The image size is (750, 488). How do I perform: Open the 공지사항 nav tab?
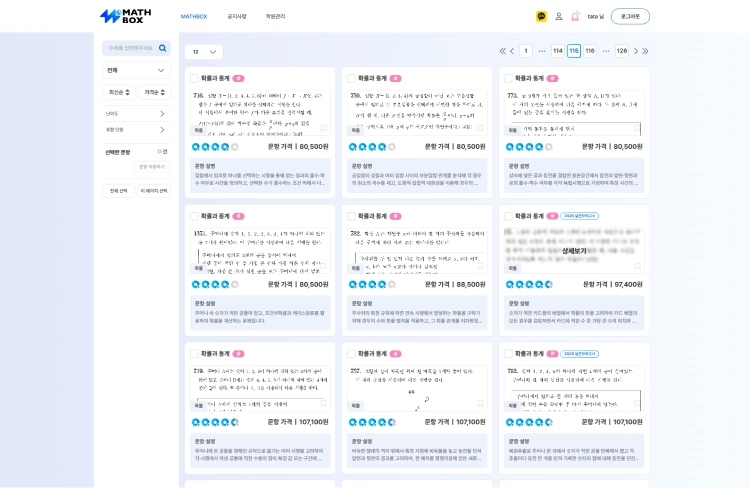(x=237, y=16)
